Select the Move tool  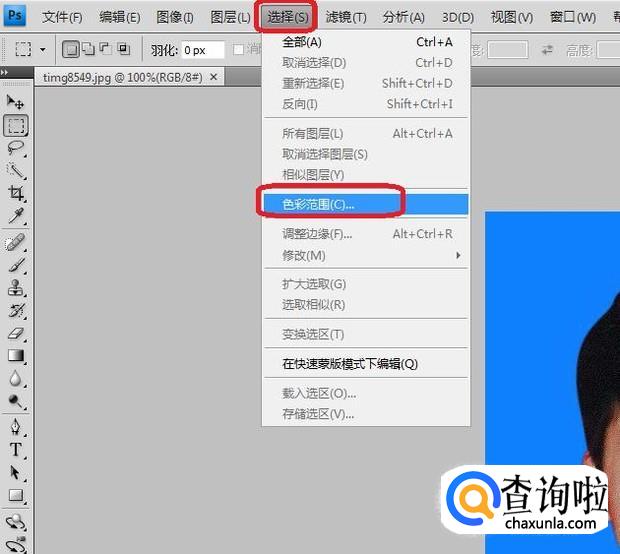[16, 102]
